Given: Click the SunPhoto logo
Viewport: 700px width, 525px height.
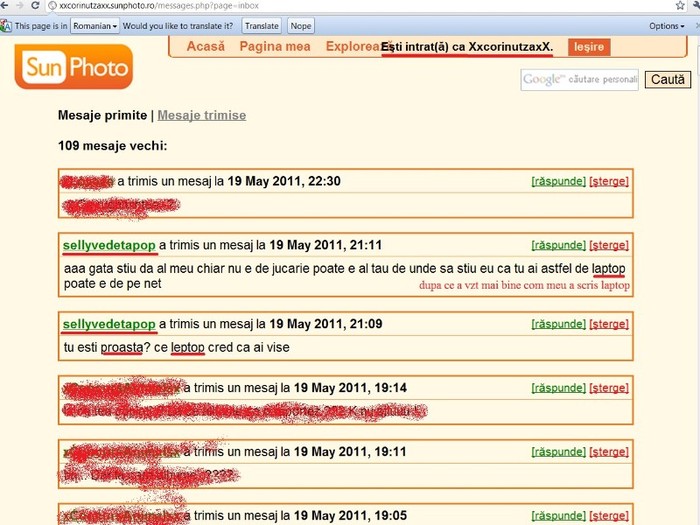Looking at the screenshot, I should [73, 67].
